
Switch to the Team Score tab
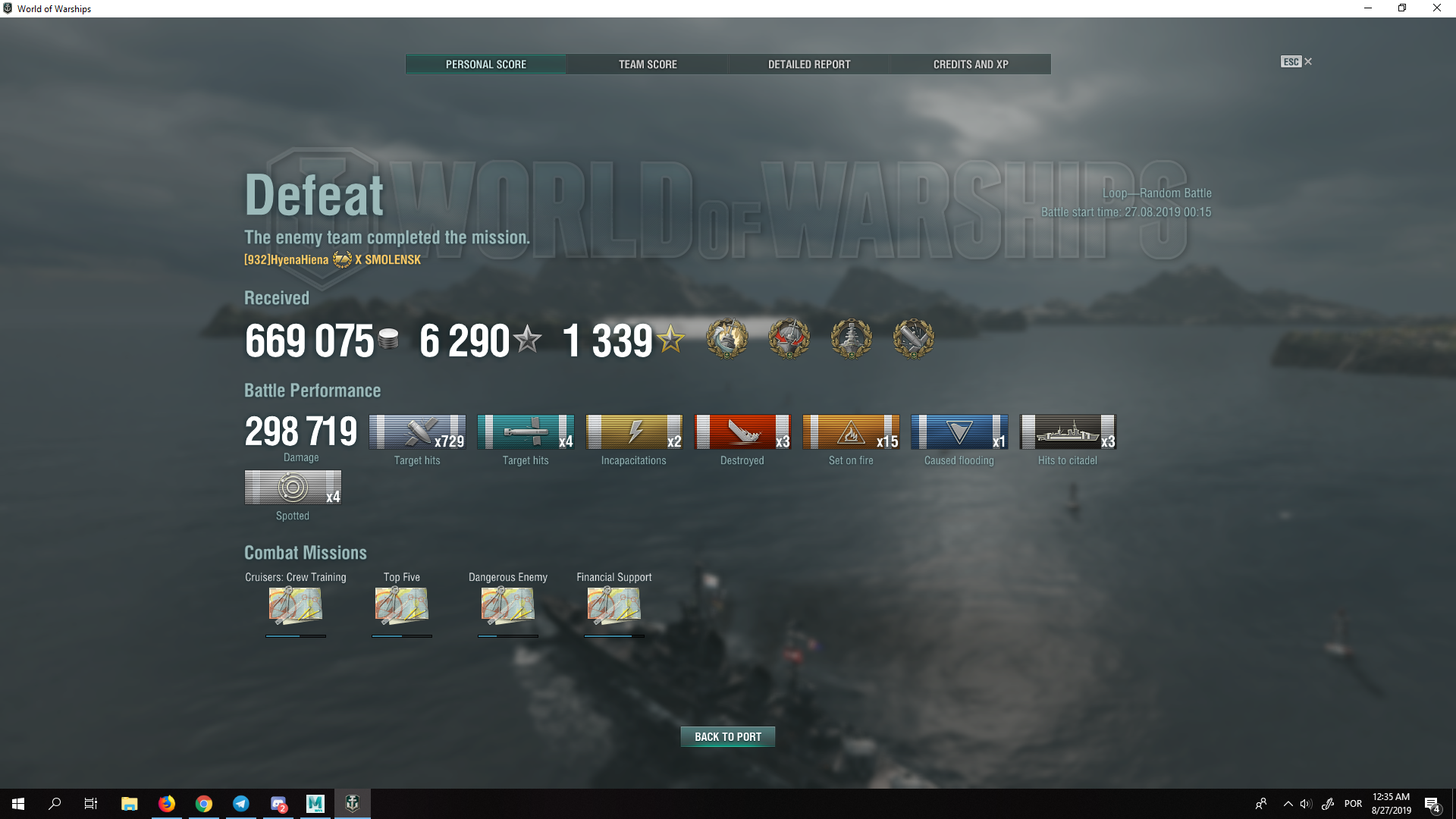(x=648, y=64)
